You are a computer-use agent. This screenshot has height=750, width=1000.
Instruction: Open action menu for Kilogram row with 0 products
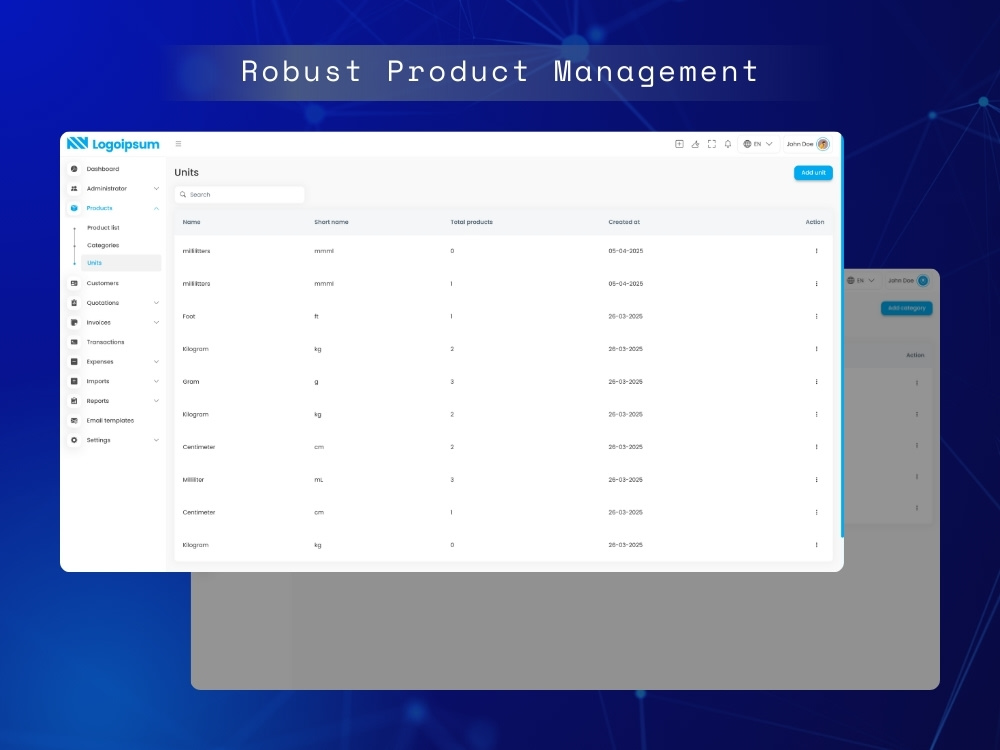pyautogui.click(x=816, y=545)
